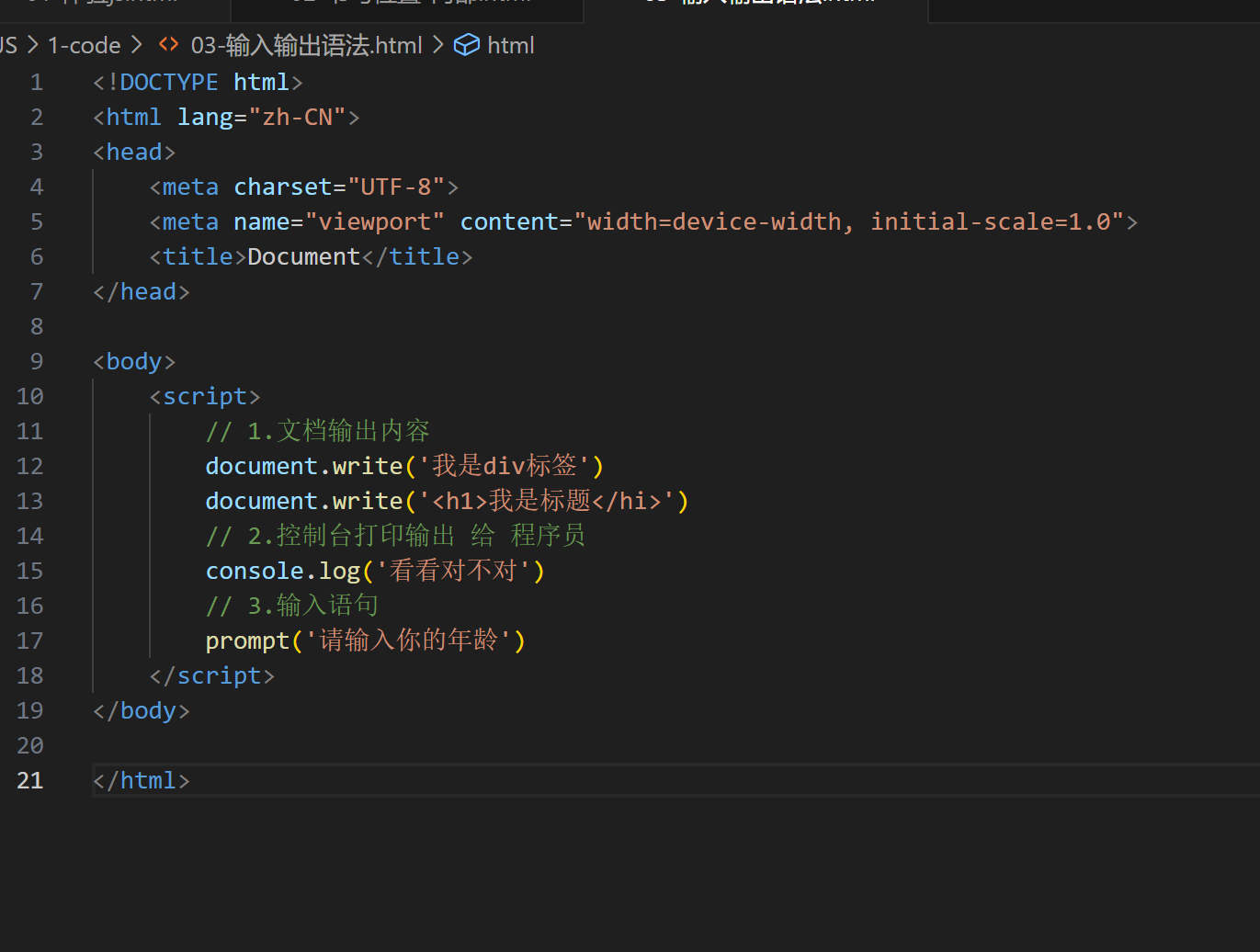
Task: Click the prompt function on line 17
Action: (x=247, y=641)
